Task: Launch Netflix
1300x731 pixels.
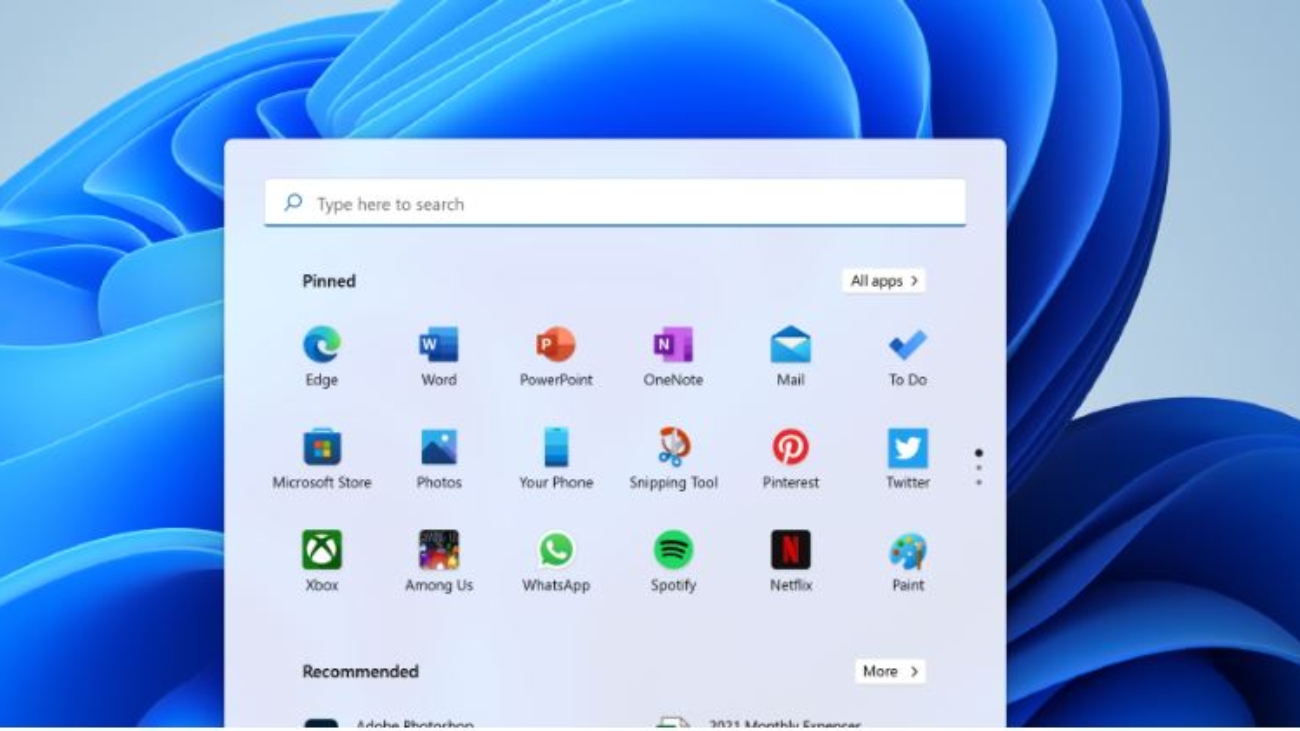Action: 790,552
